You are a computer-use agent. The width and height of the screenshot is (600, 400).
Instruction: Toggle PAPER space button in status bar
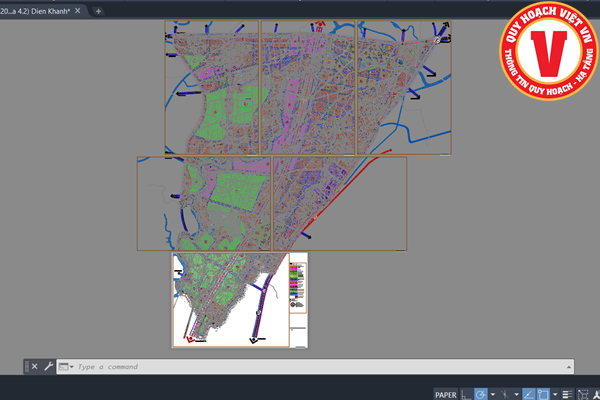pos(446,394)
